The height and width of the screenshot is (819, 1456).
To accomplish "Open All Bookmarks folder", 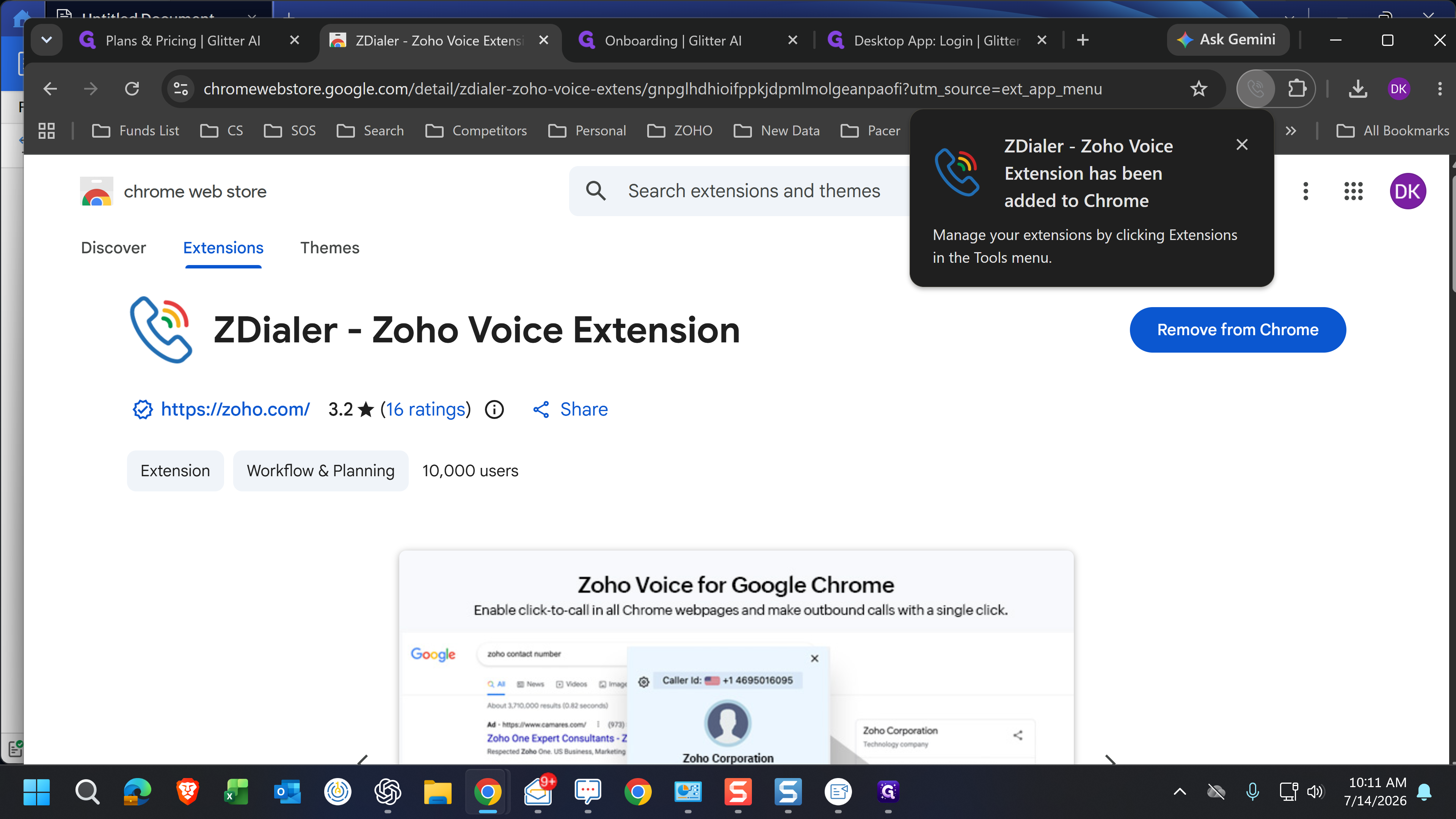I will point(1393,131).
